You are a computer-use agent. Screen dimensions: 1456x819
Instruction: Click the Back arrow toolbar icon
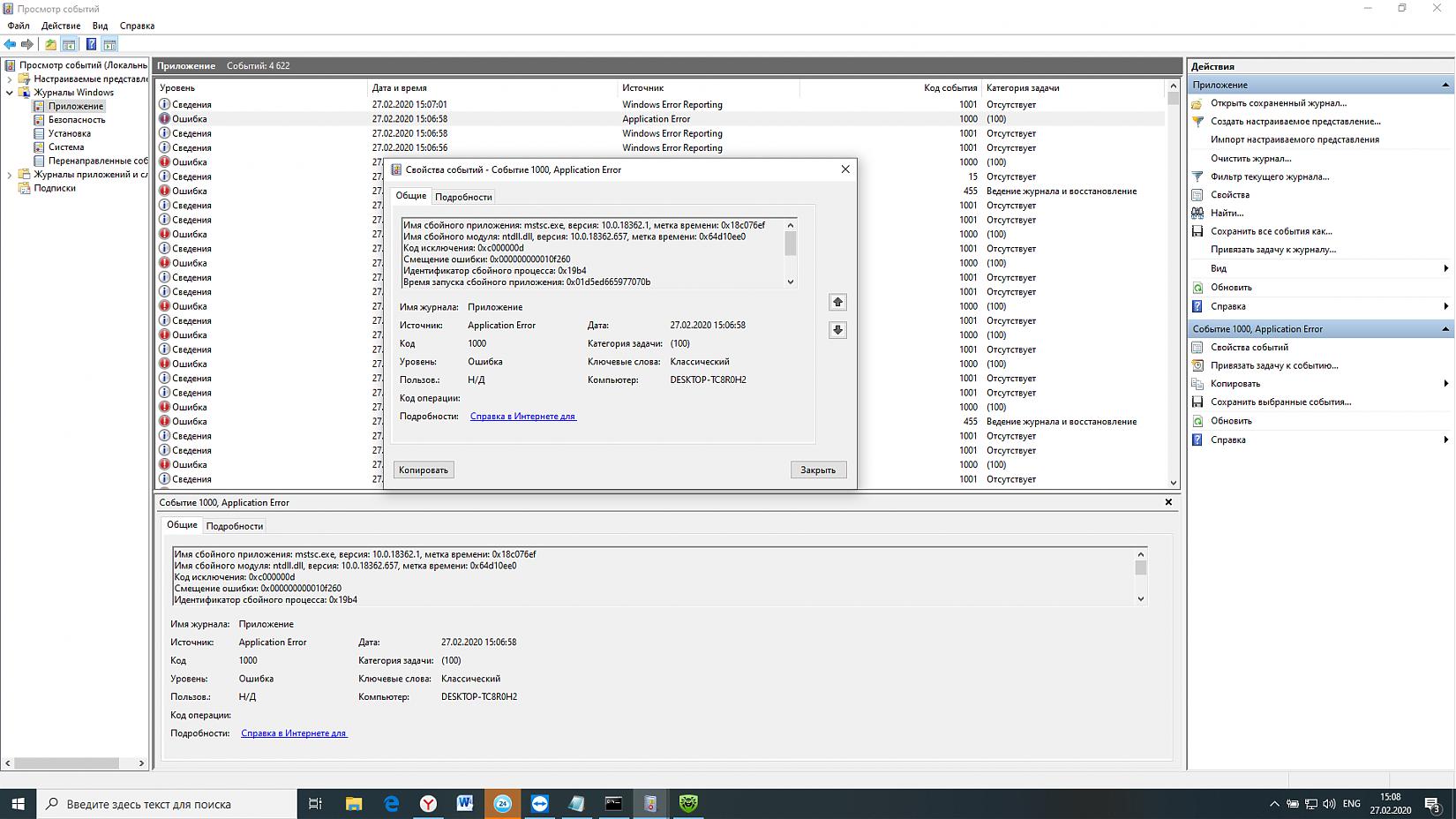pos(10,44)
